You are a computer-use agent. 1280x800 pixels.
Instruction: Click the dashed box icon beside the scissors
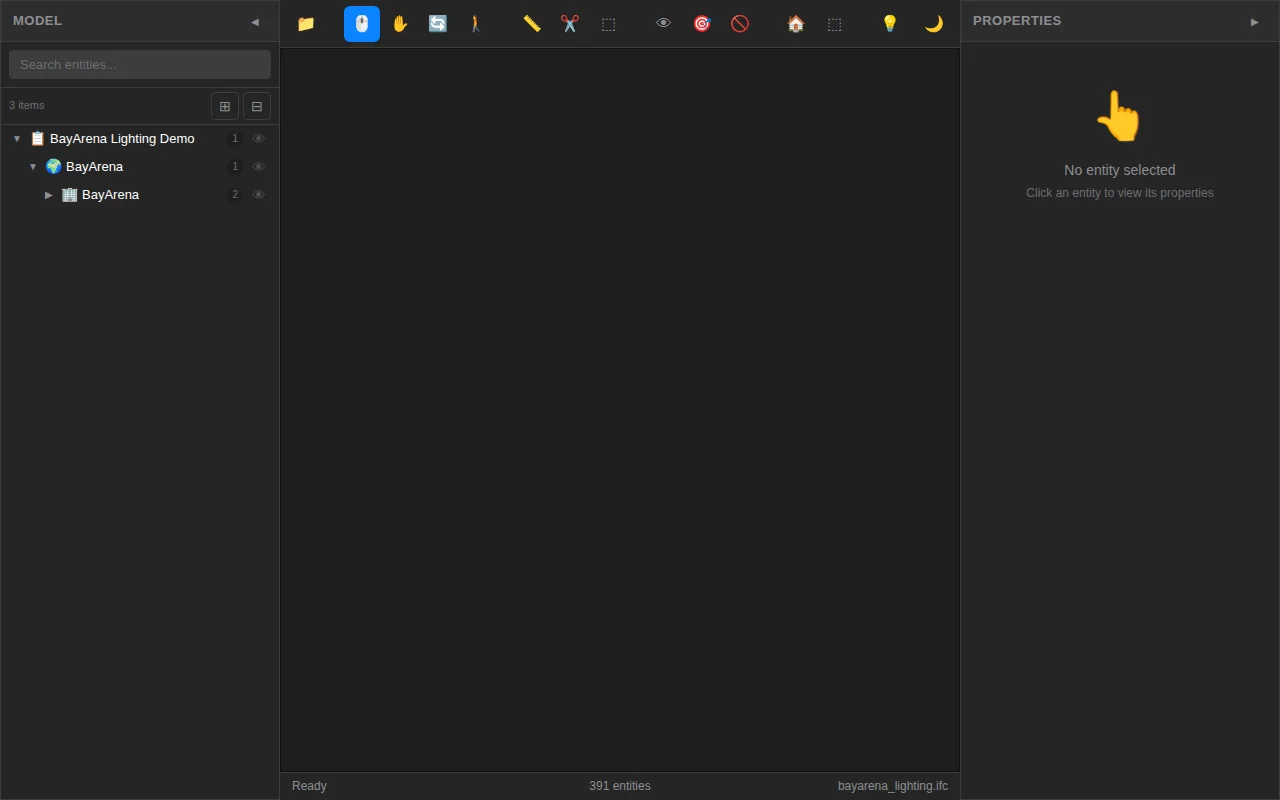click(608, 24)
